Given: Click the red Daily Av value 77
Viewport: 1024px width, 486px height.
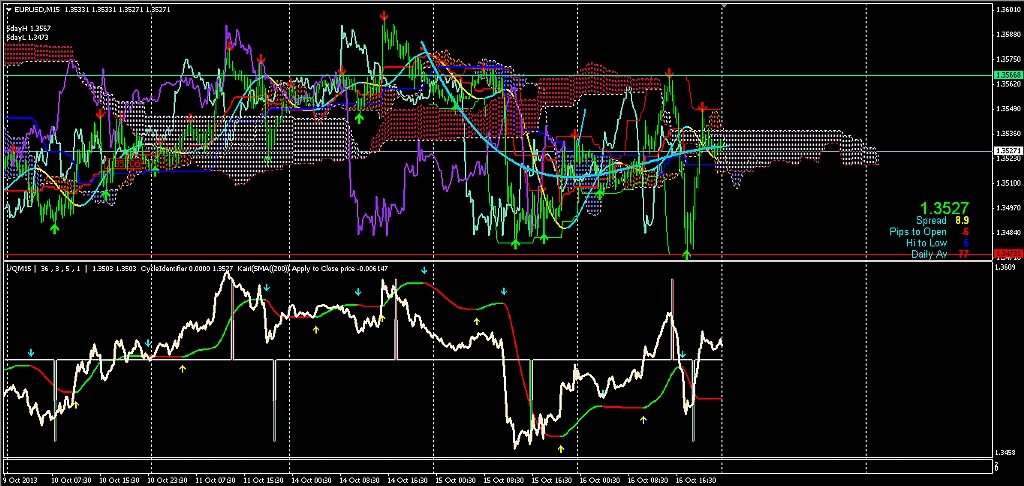Looking at the screenshot, I should pos(963,254).
